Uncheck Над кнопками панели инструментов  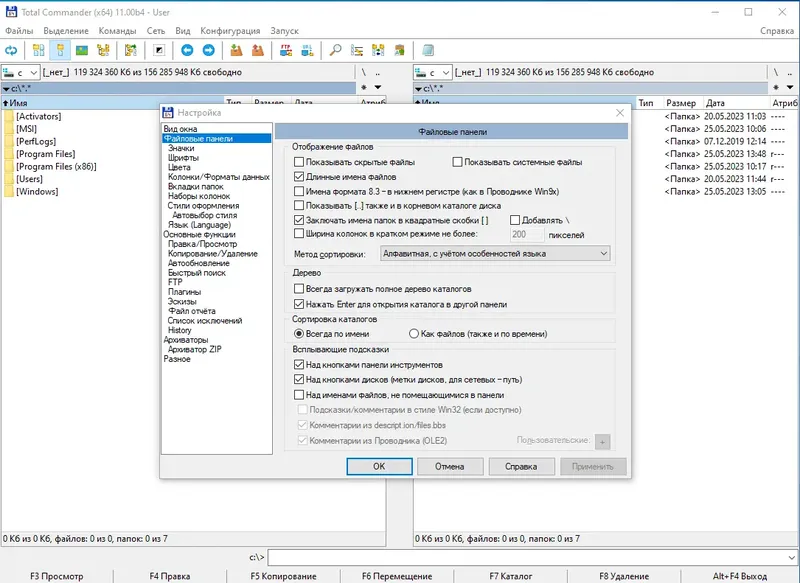coord(299,365)
